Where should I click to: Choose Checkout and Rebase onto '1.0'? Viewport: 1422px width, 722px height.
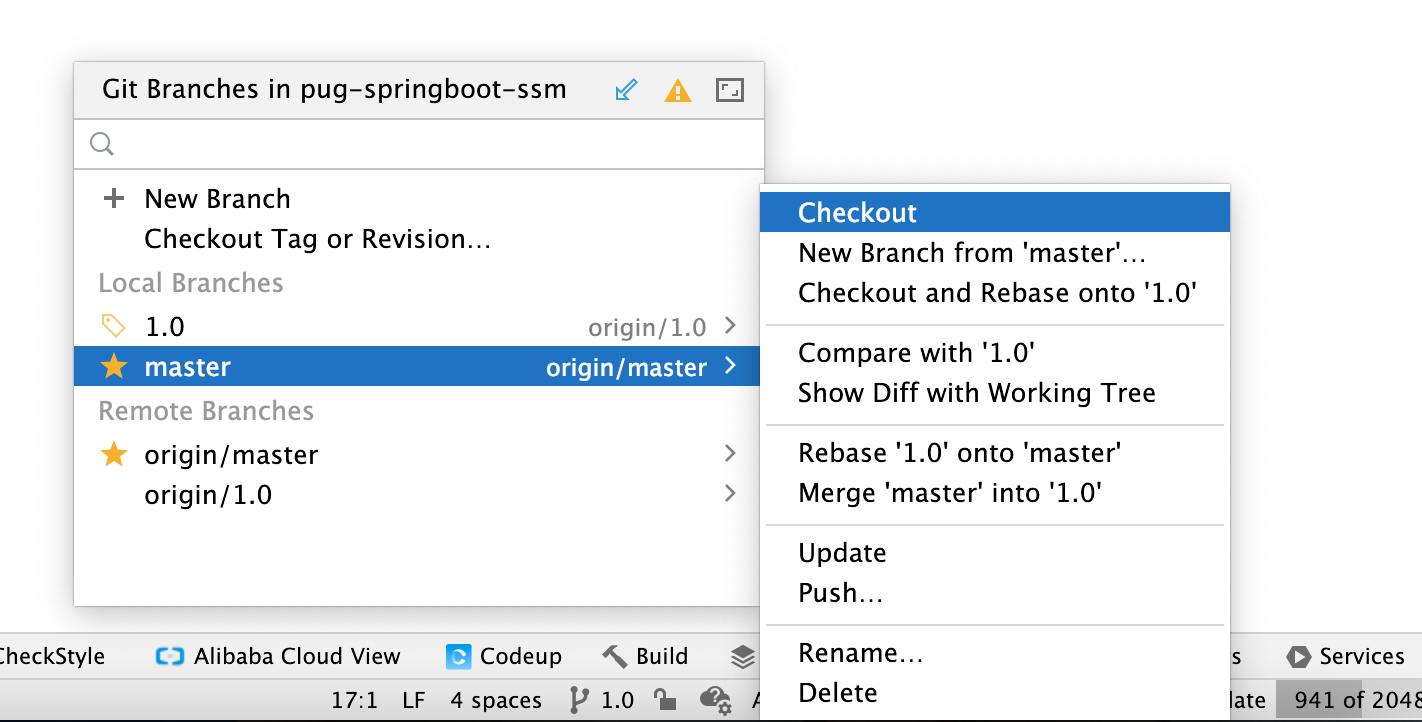(x=995, y=292)
